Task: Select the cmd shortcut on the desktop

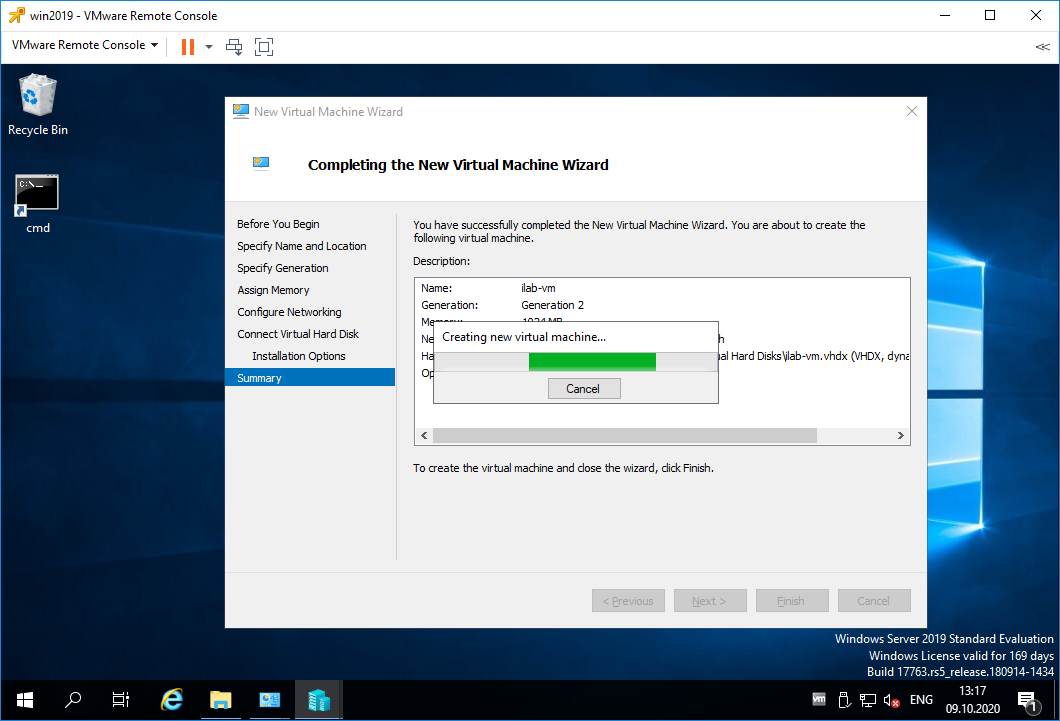Action: tap(37, 204)
